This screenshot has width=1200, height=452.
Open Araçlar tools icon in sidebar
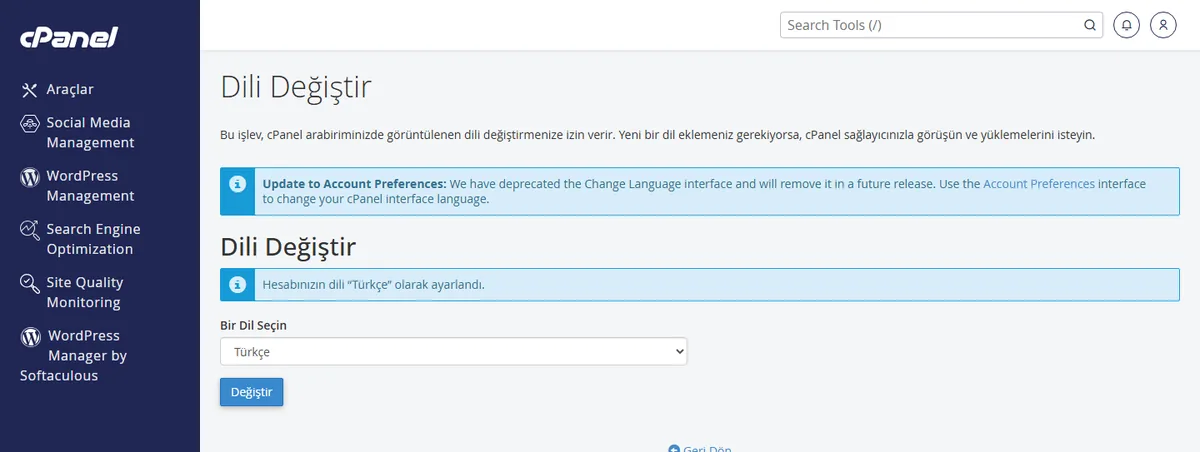pyautogui.click(x=29, y=90)
